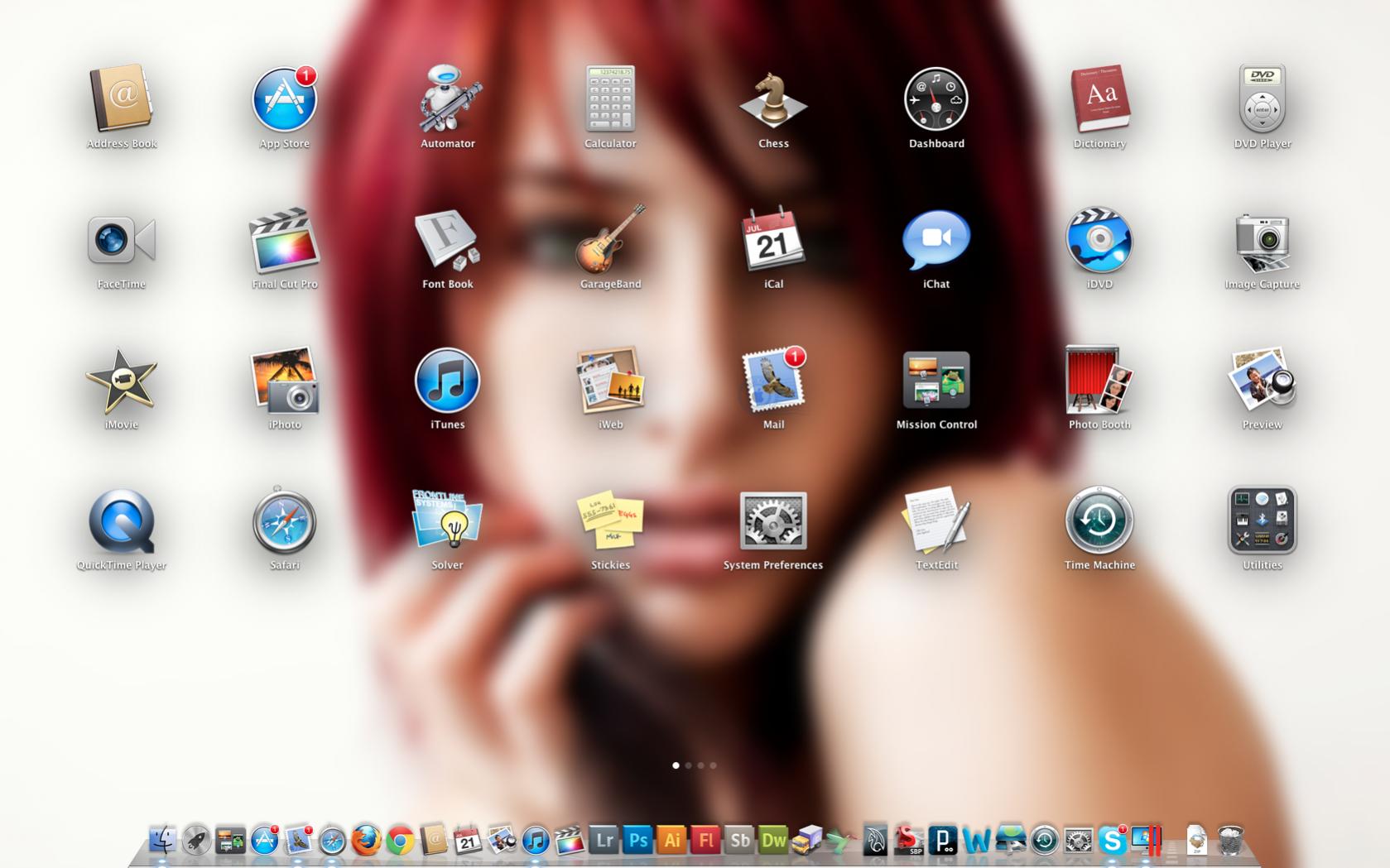Launch App Store from the Launchpad grid

point(285,99)
